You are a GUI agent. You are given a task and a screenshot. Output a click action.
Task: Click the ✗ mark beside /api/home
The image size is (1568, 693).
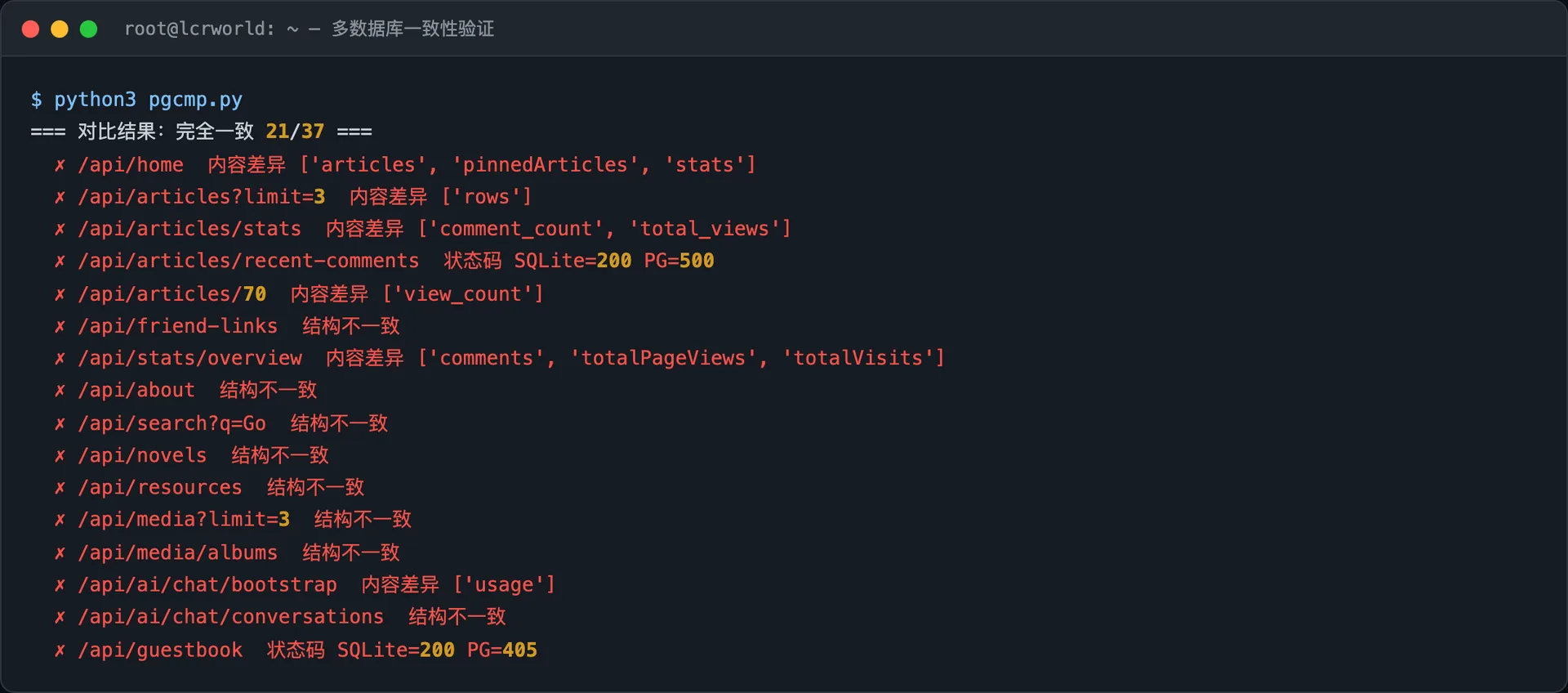coord(60,165)
